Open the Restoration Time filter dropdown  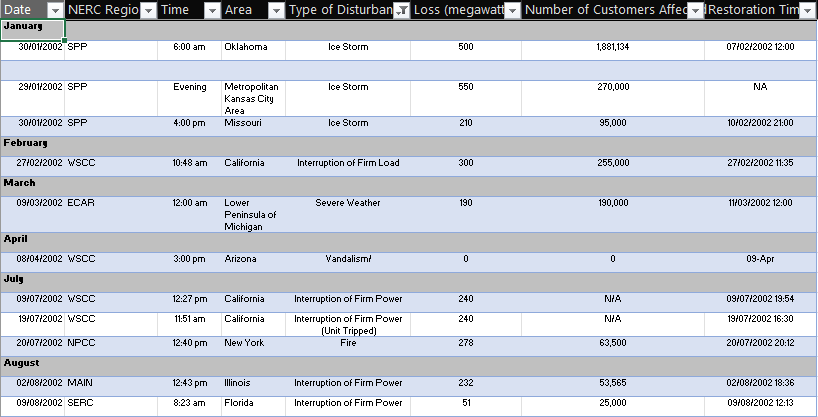point(807,10)
